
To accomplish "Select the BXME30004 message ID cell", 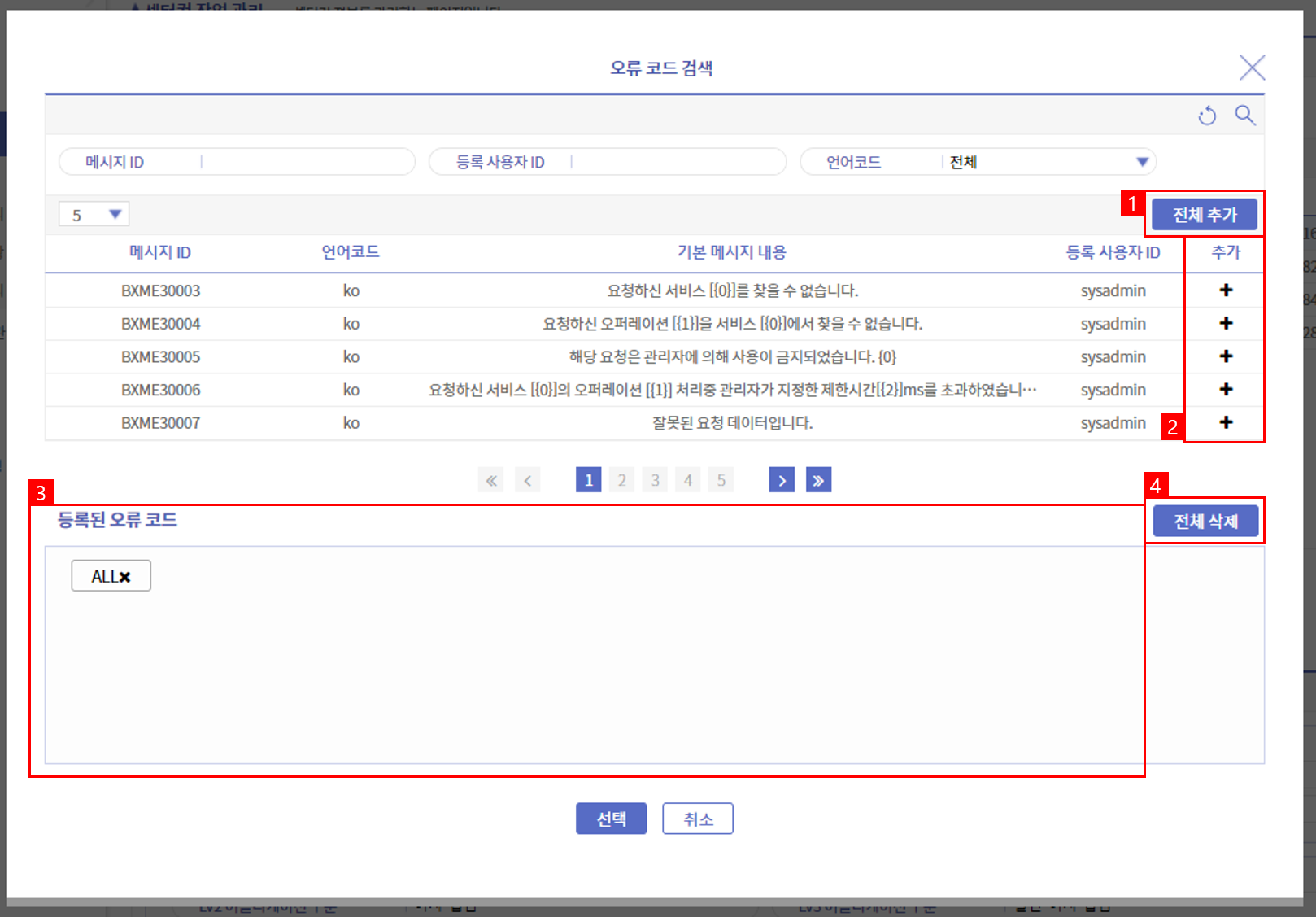I will click(x=161, y=324).
